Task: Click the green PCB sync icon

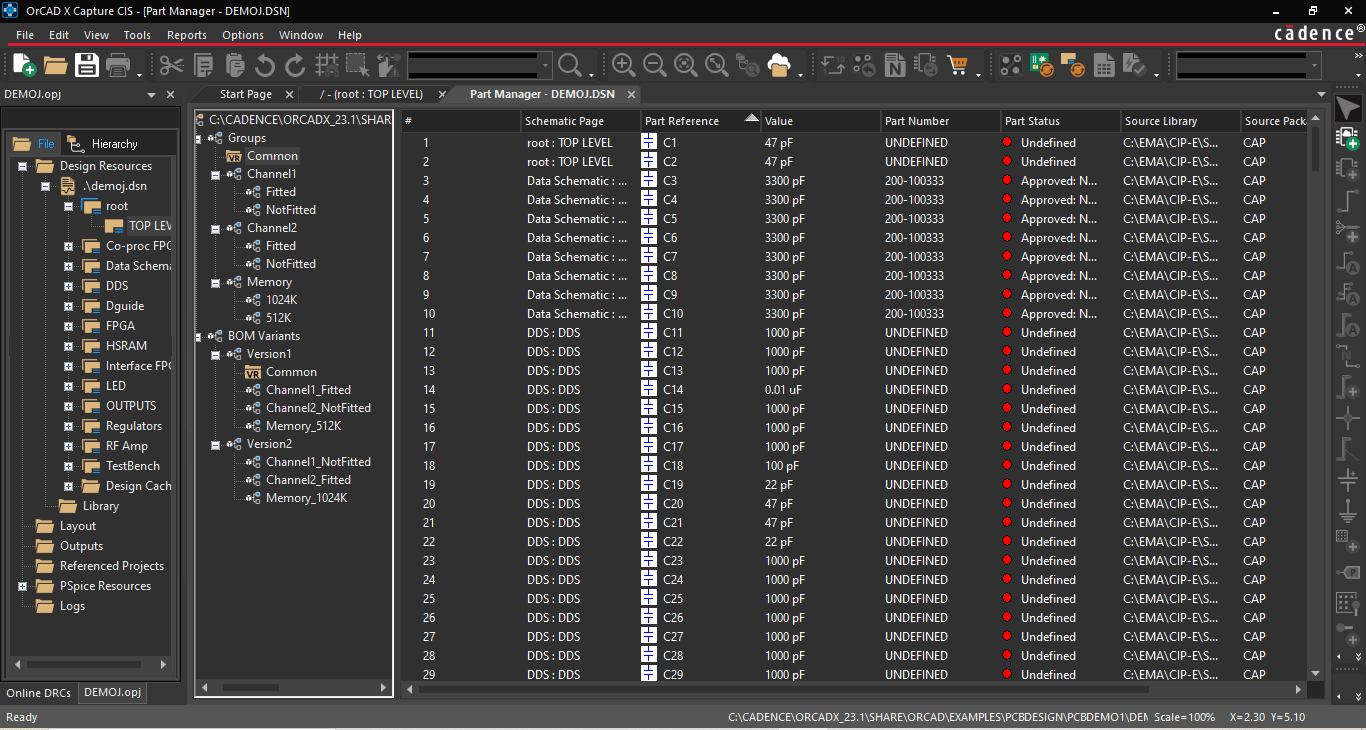Action: [1041, 66]
